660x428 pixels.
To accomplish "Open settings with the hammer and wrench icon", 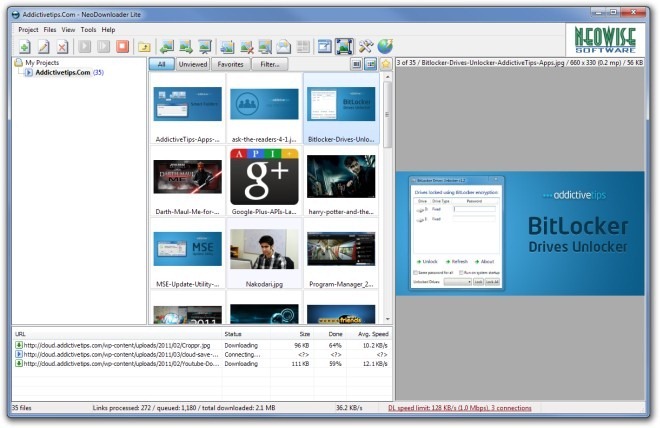I will coord(366,46).
